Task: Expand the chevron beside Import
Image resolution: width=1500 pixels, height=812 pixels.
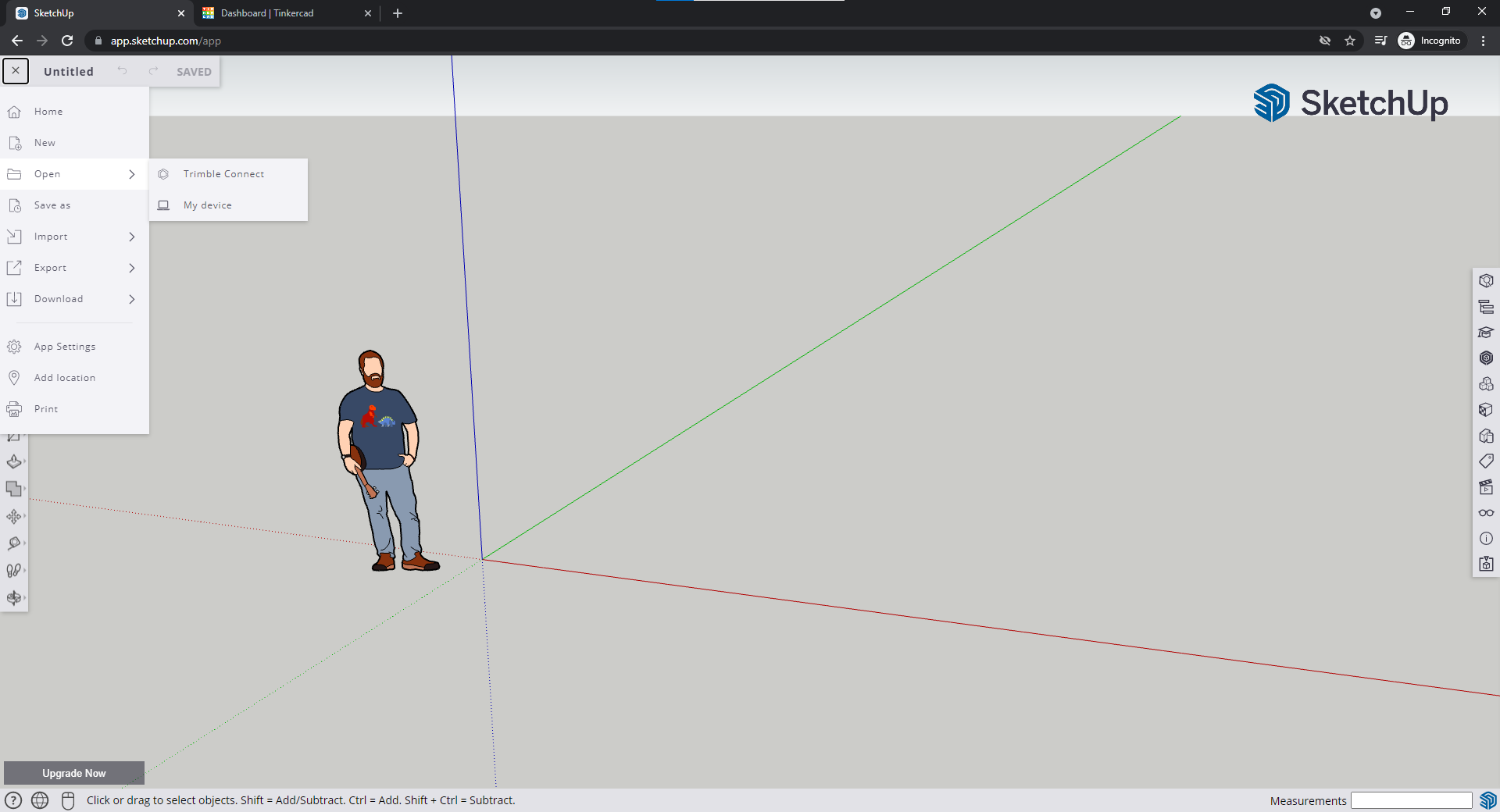Action: (132, 237)
